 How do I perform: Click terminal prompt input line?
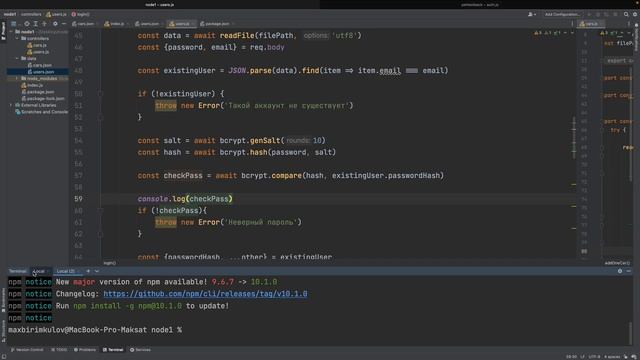pos(95,330)
